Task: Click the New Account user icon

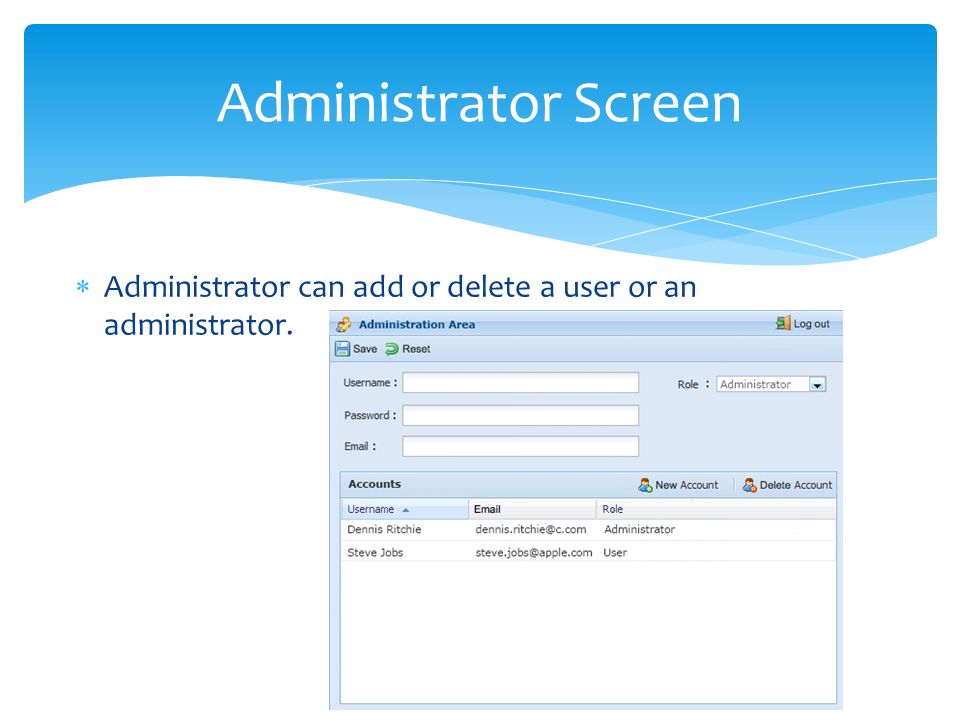Action: click(645, 486)
